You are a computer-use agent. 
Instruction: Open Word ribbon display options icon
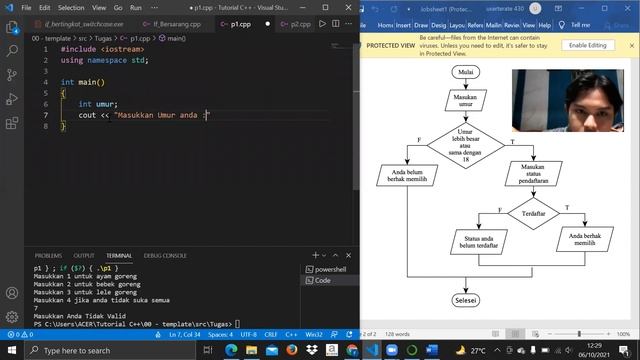coord(558,8)
